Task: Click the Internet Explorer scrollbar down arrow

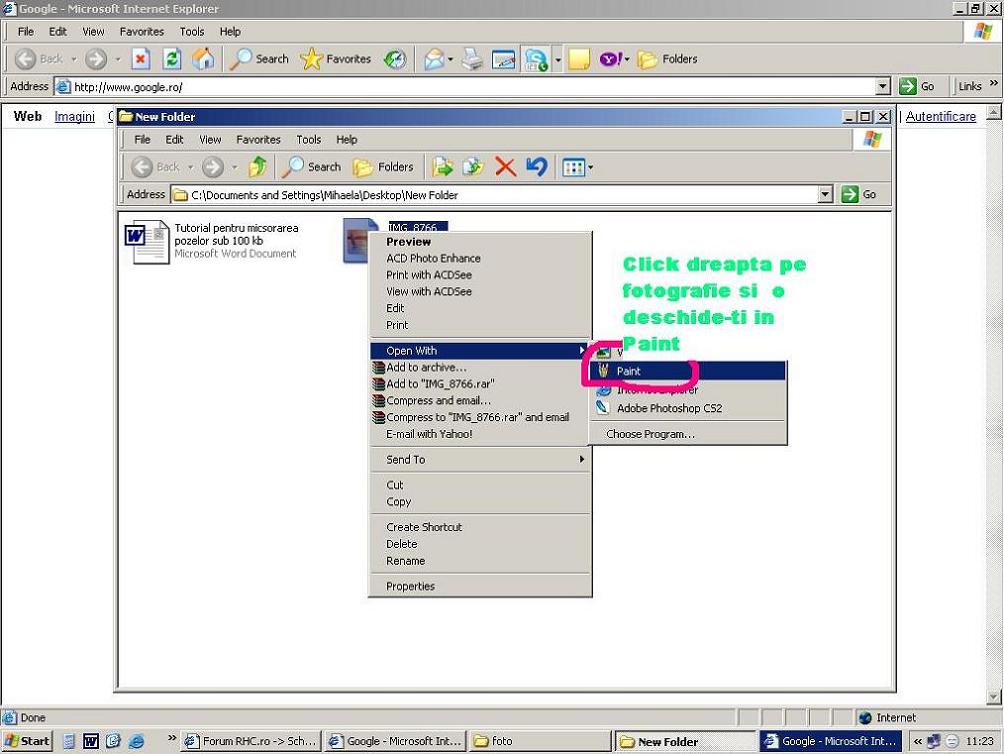Action: (x=994, y=697)
